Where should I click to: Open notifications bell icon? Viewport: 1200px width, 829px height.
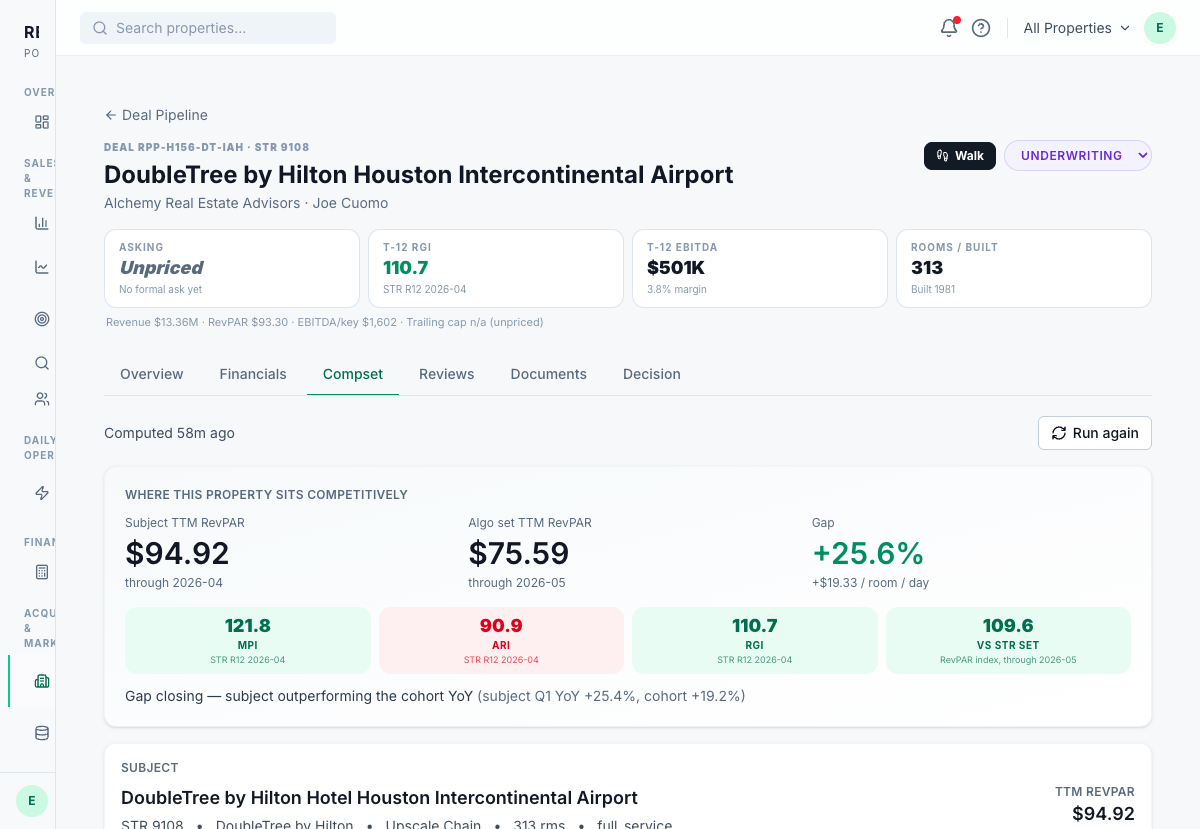[x=949, y=28]
